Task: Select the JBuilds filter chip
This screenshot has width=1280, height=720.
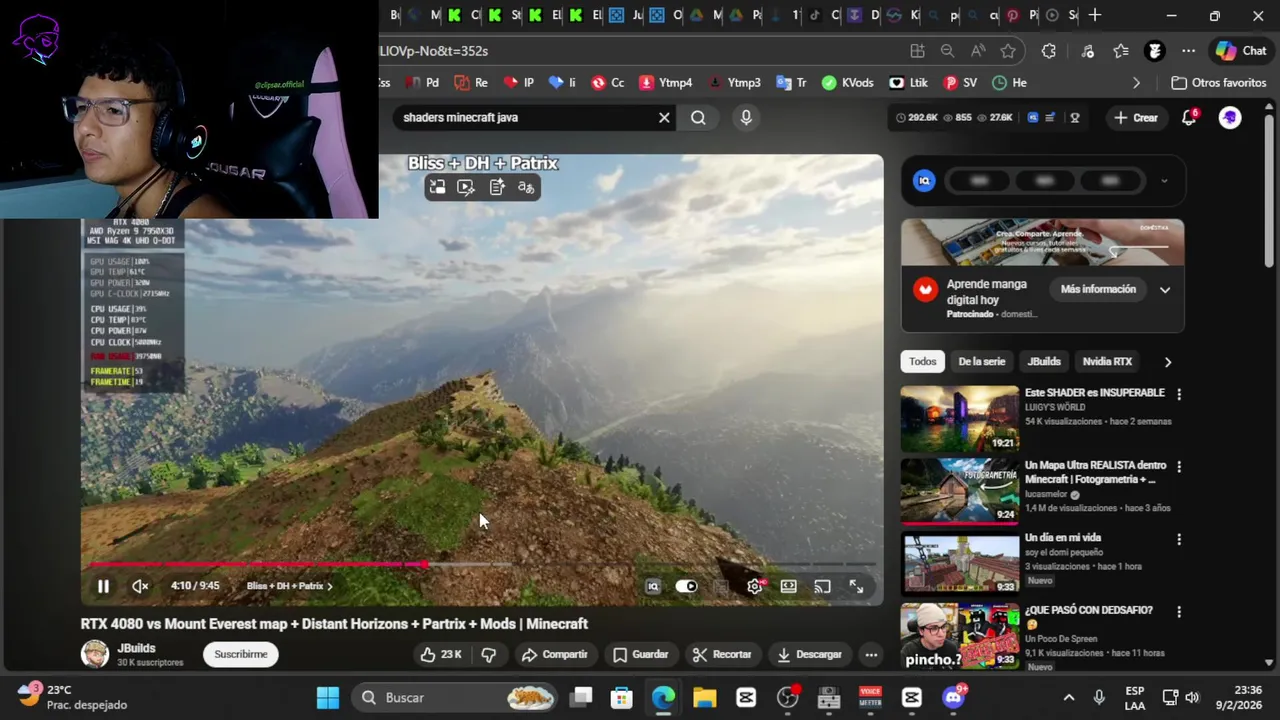Action: point(1044,361)
